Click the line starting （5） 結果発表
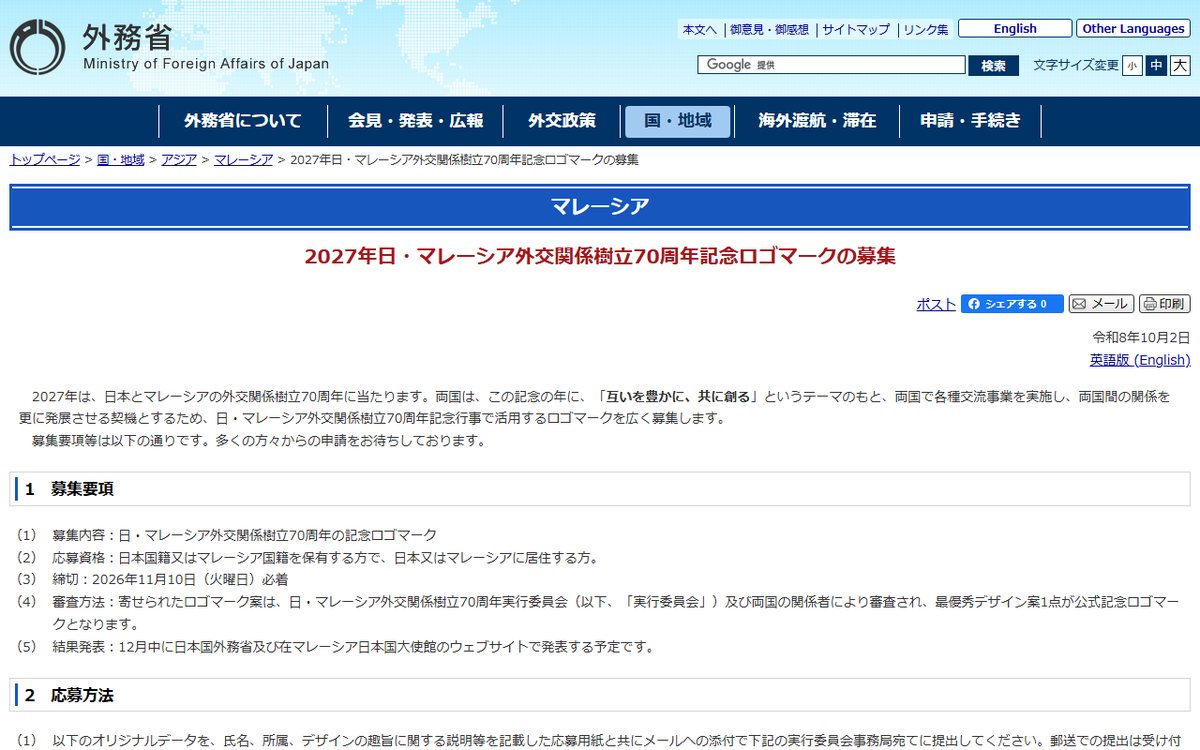This screenshot has width=1200, height=750. point(335,646)
